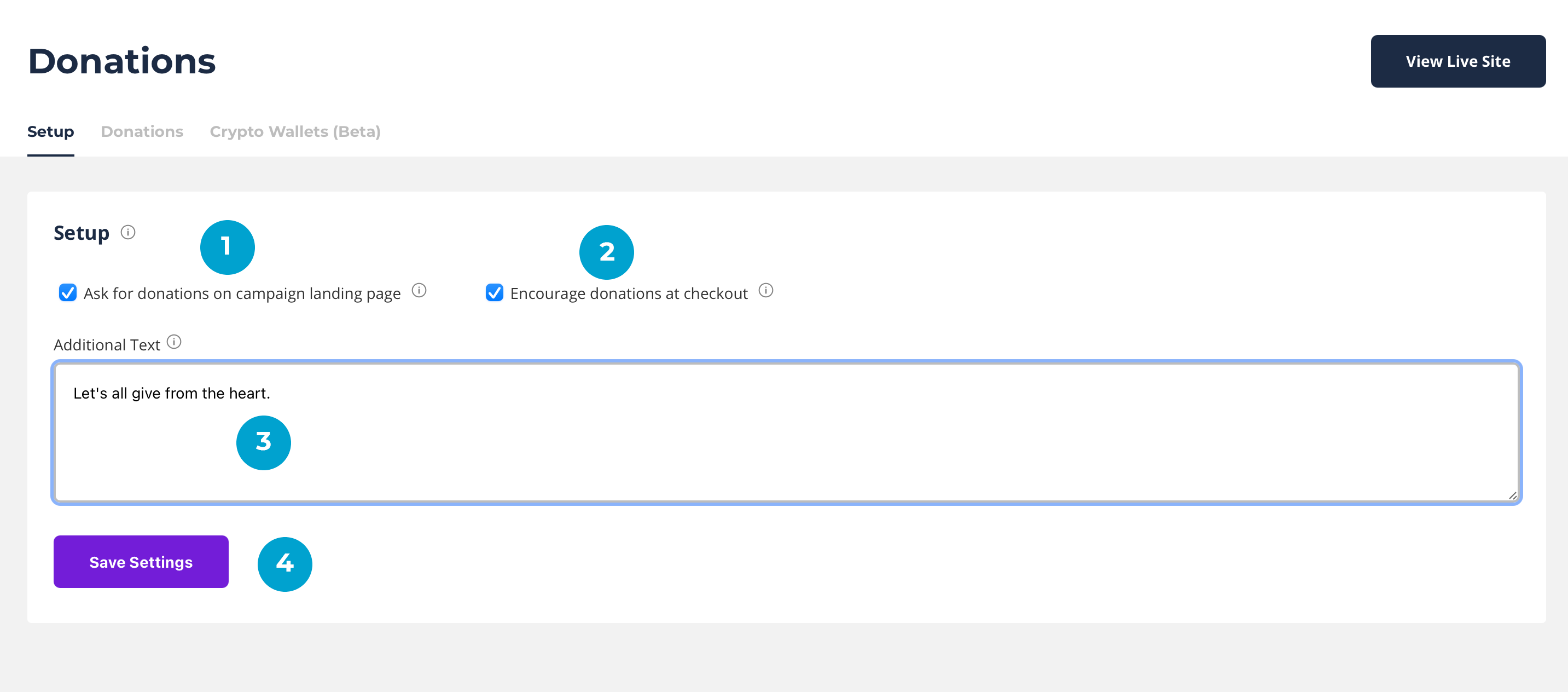Image resolution: width=1568 pixels, height=692 pixels.
Task: Click info icon next to checkout donations option
Action: (766, 291)
